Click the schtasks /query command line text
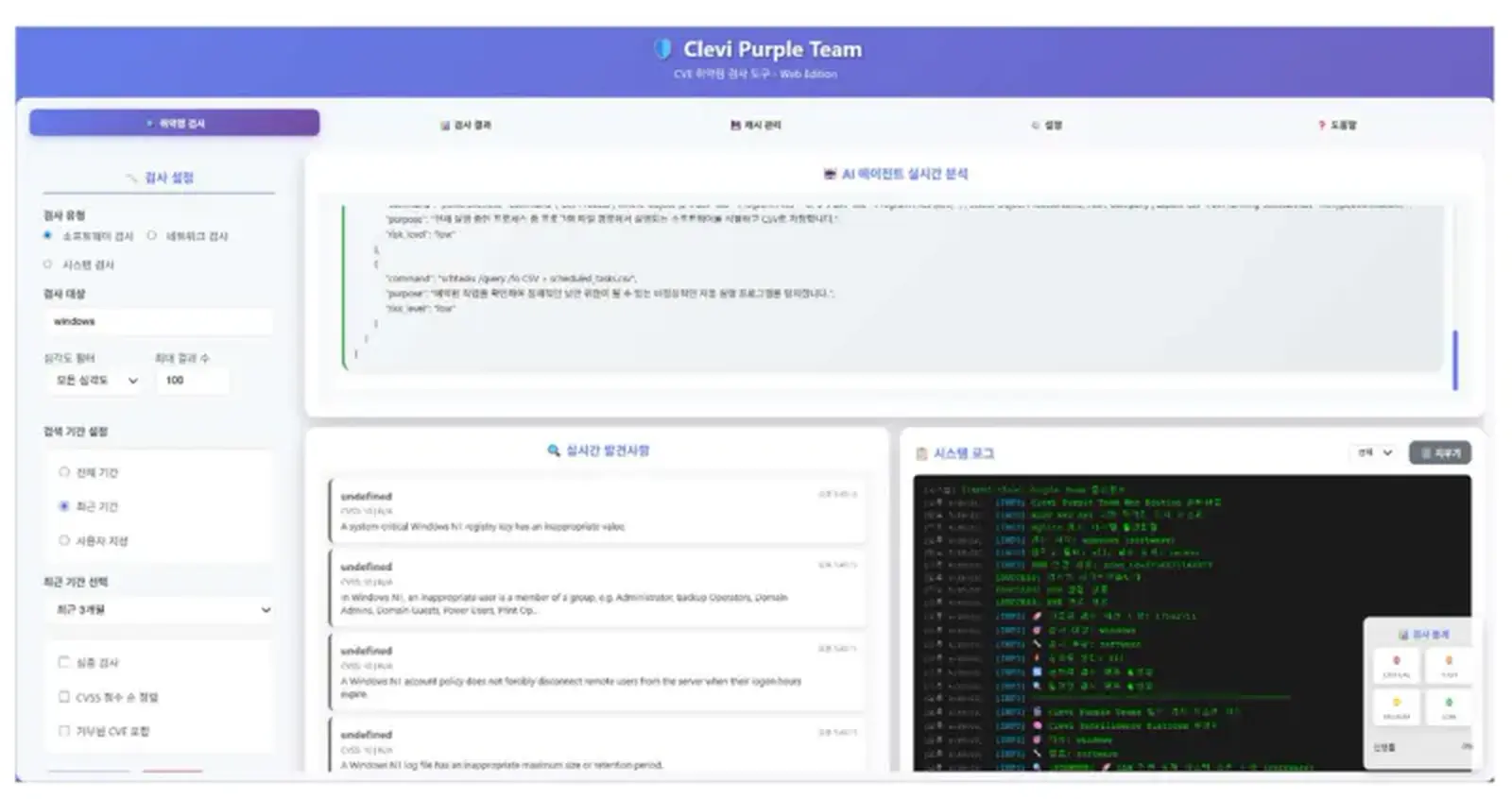 click(x=511, y=279)
